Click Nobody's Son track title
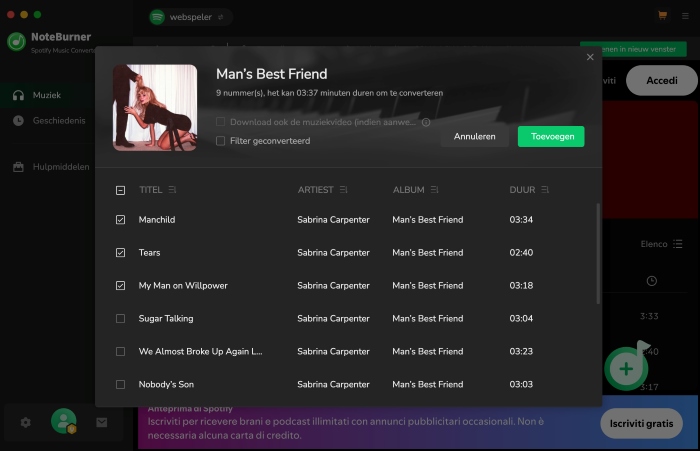700x451 pixels. click(x=166, y=384)
